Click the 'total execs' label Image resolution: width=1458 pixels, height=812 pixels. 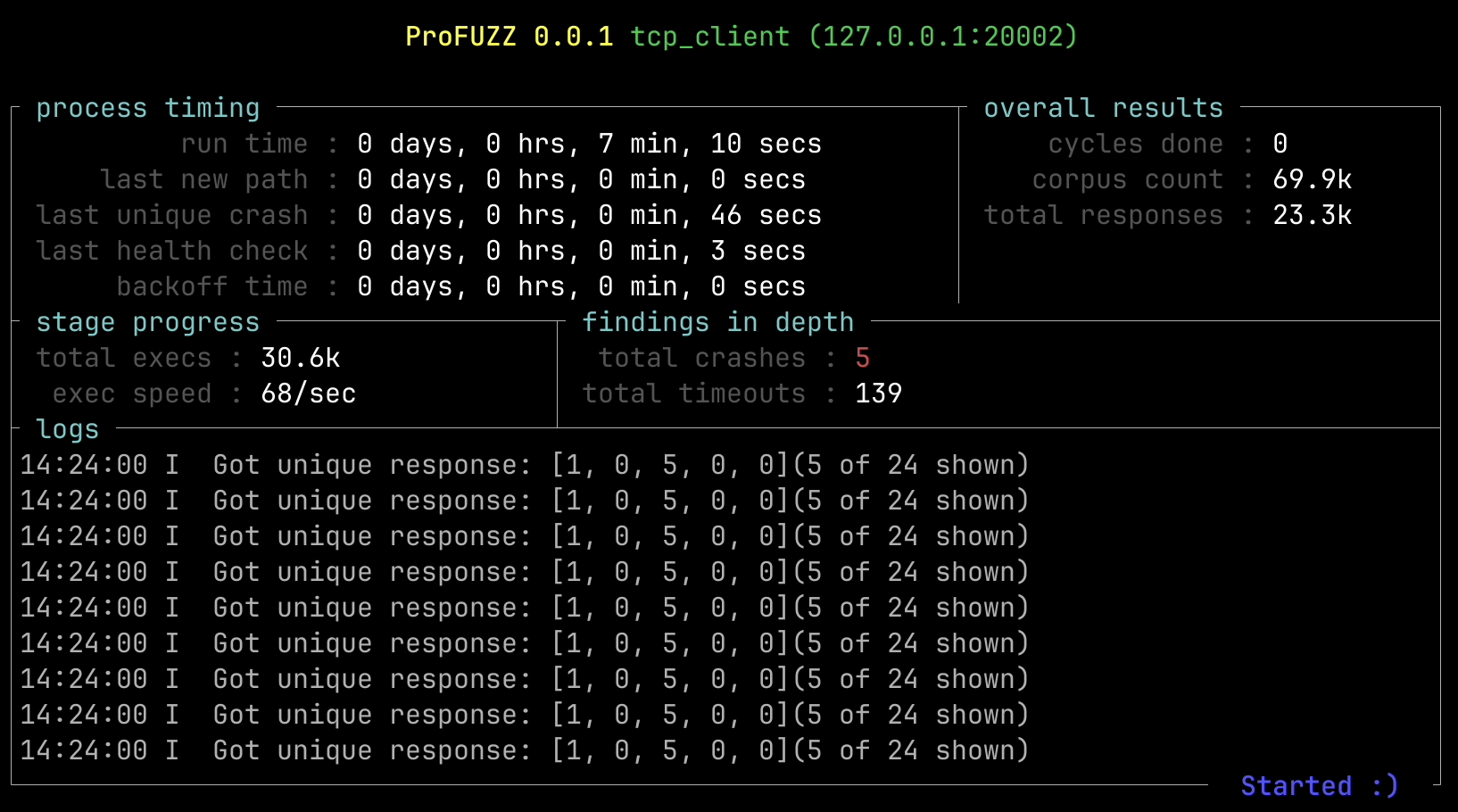pos(124,358)
